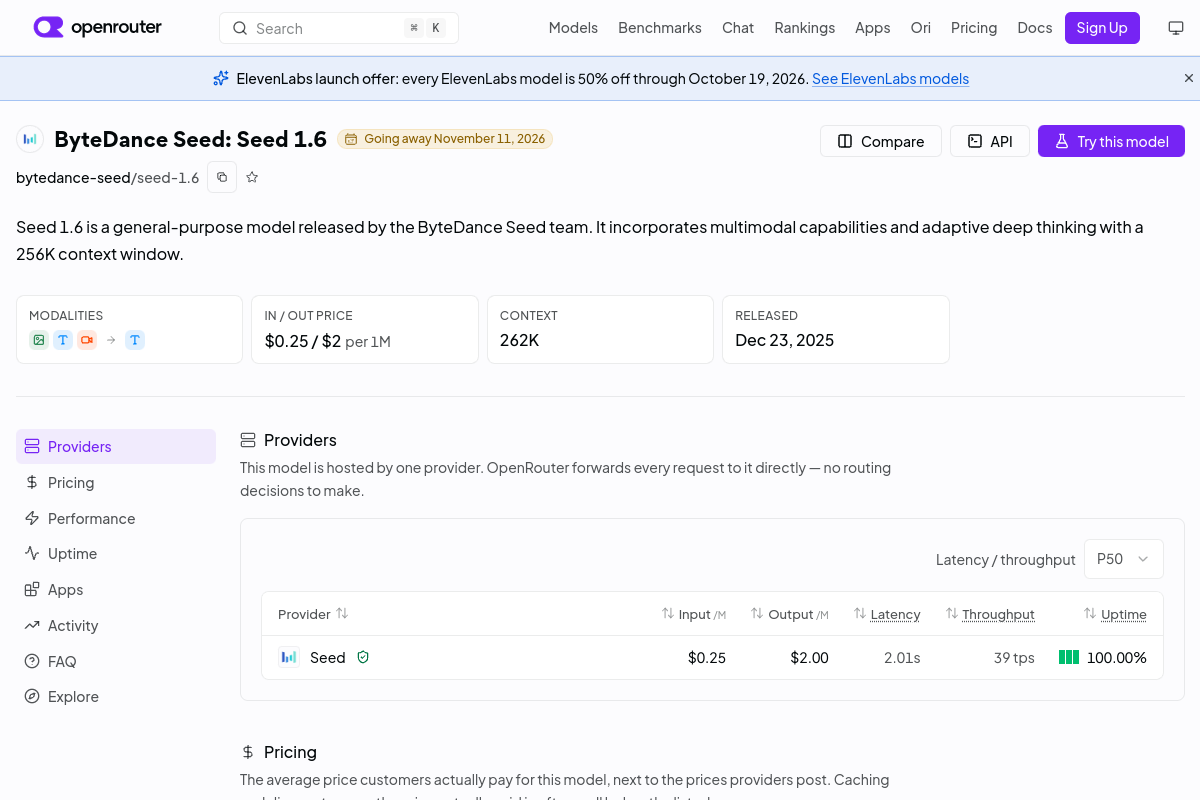Image resolution: width=1200 pixels, height=800 pixels.
Task: Select FAQ in the sidebar
Action: point(116,661)
